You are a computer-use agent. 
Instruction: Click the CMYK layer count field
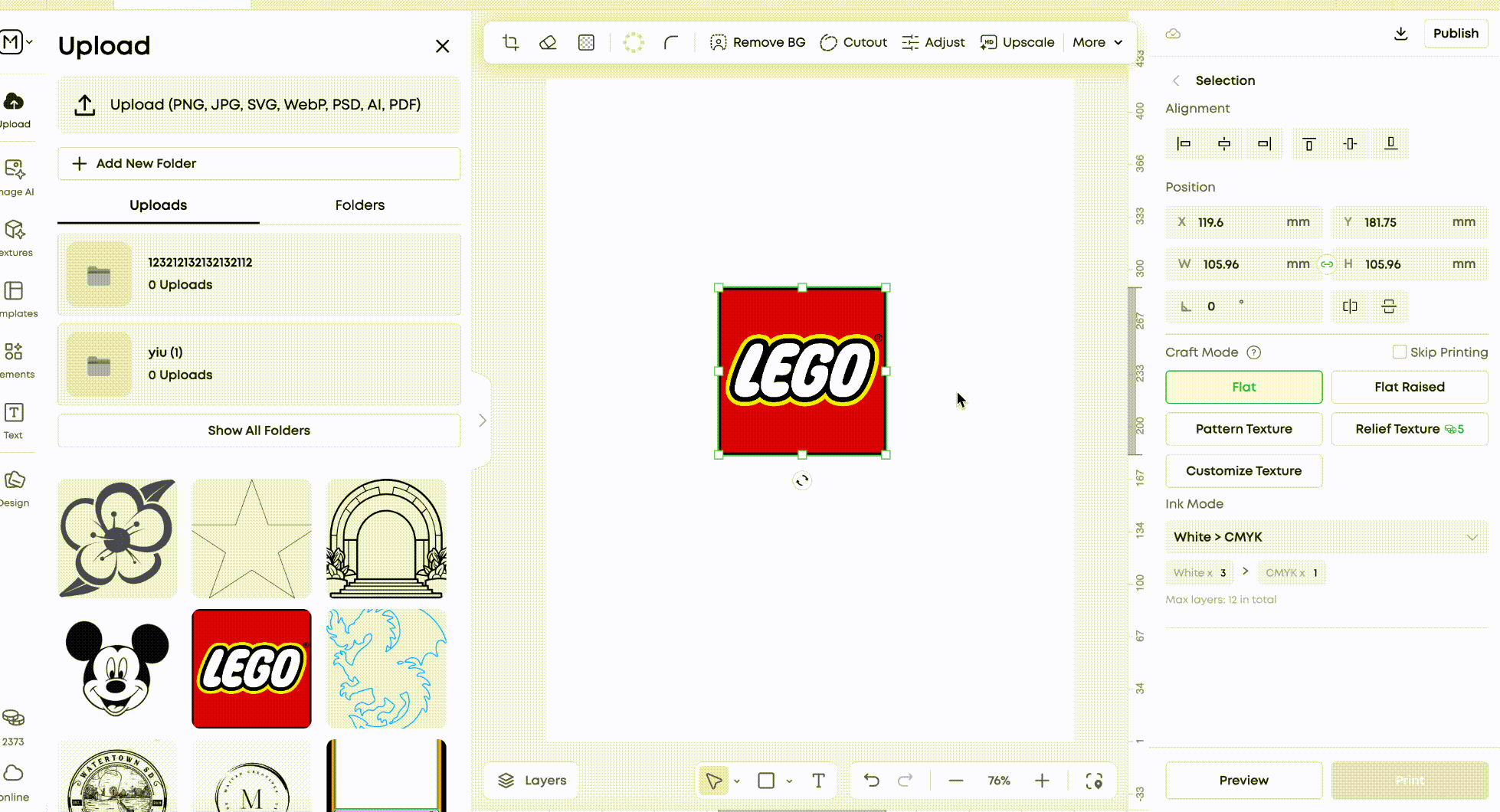[1292, 572]
